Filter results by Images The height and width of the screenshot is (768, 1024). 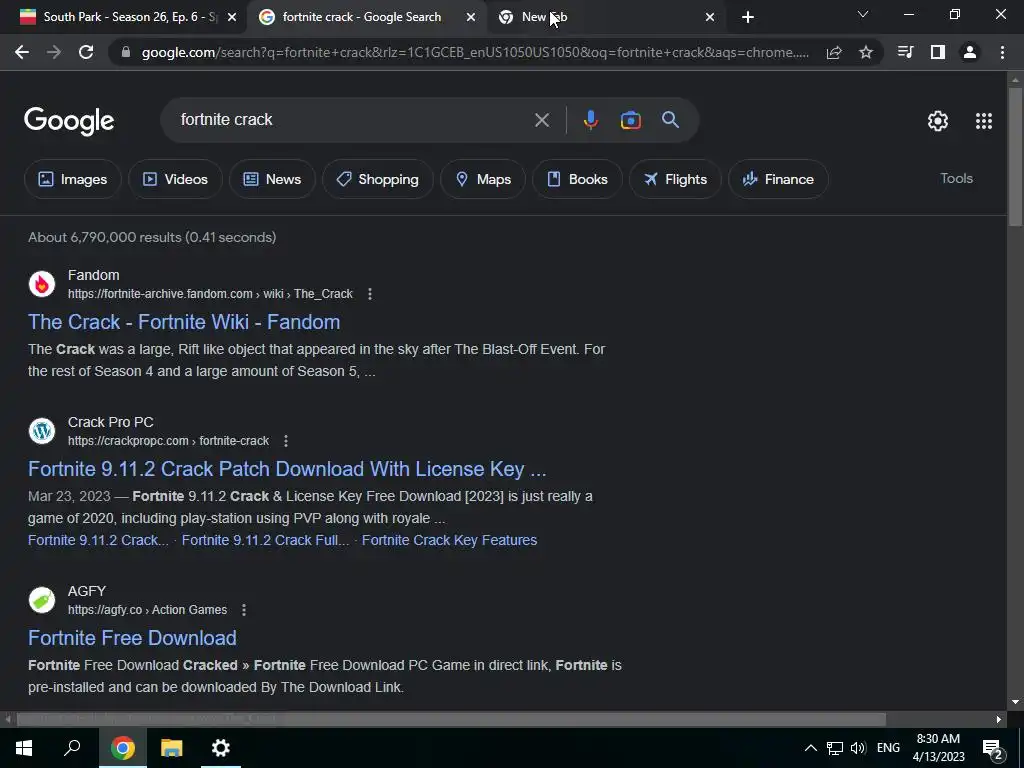72,179
